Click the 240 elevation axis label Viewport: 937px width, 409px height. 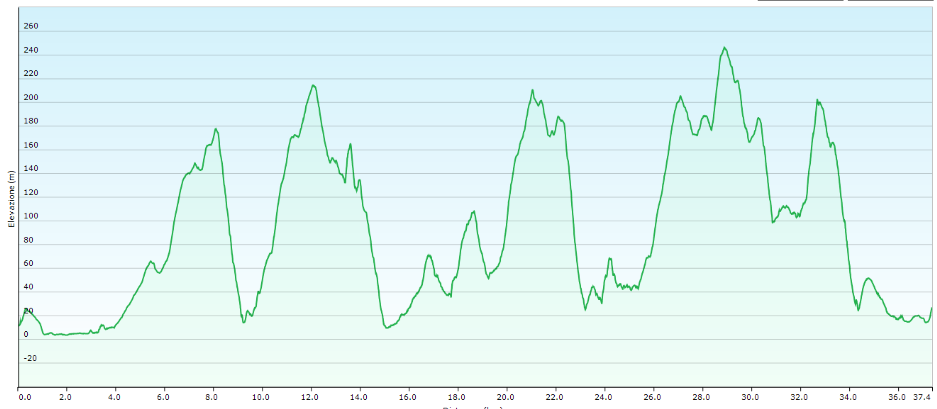coord(30,50)
